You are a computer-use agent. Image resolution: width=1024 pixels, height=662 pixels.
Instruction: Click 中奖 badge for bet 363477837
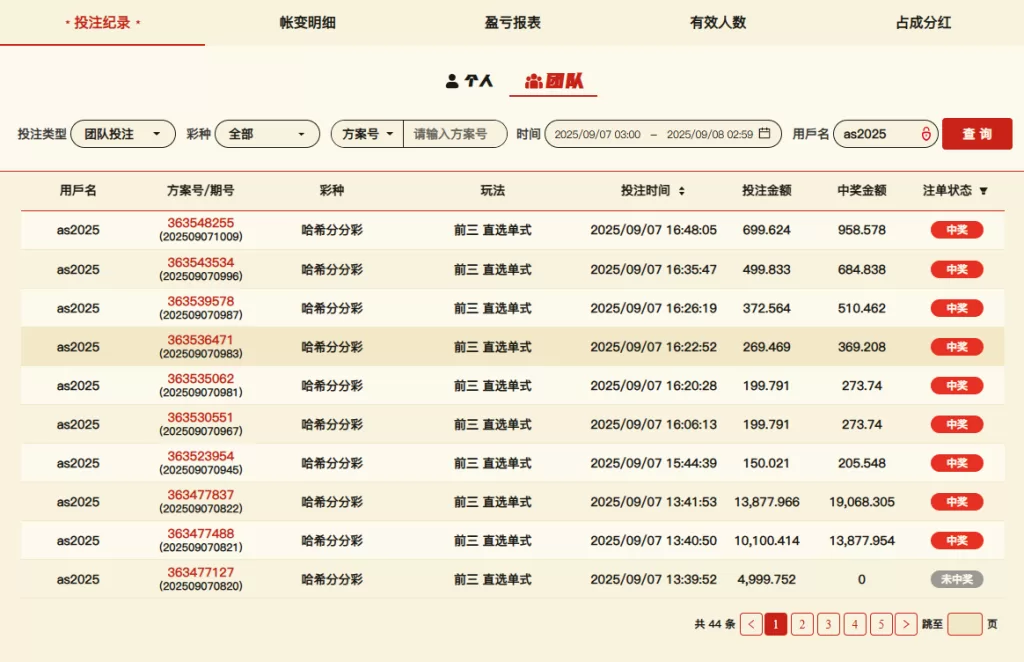[957, 502]
